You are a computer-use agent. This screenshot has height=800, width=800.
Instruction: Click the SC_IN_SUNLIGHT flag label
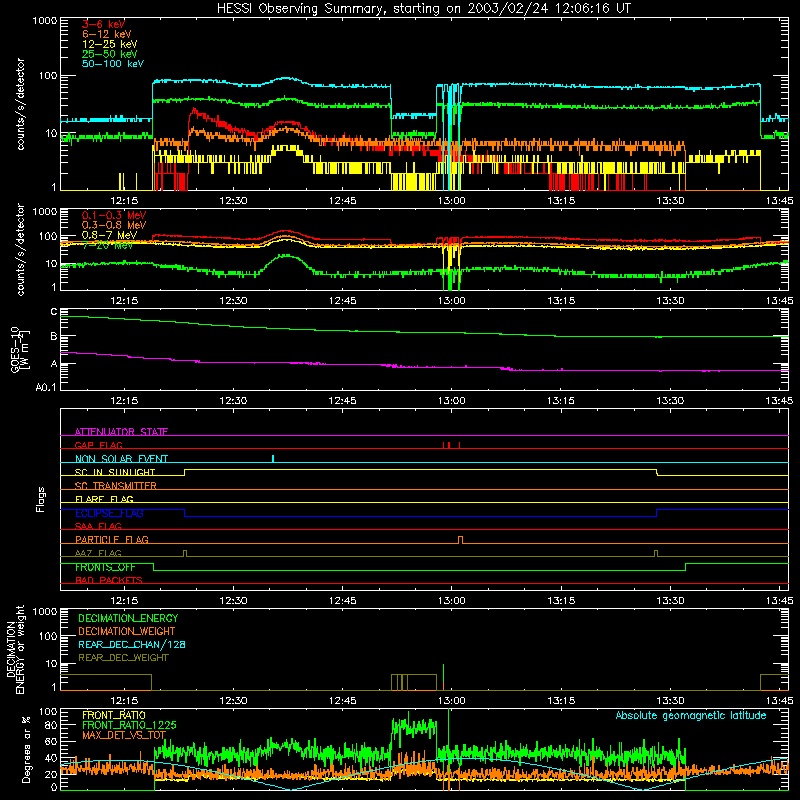tap(115, 472)
